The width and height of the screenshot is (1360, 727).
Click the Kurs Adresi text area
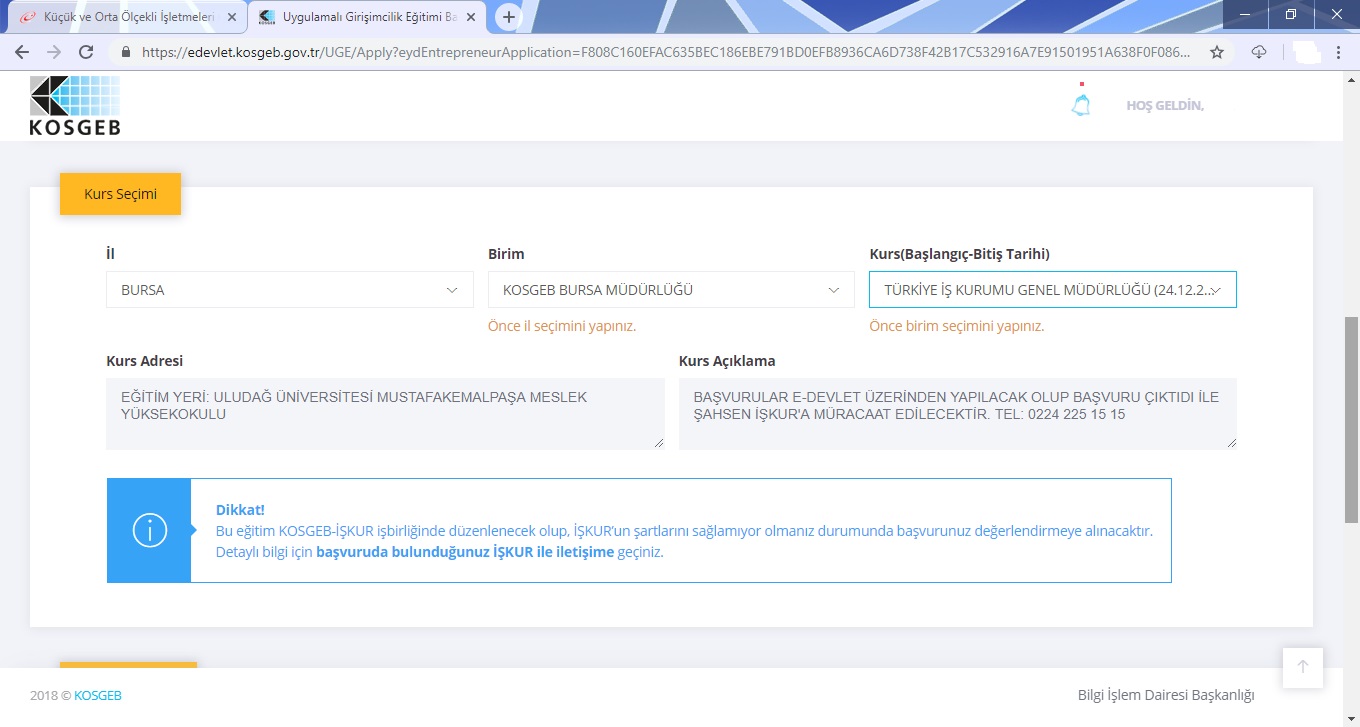pyautogui.click(x=385, y=413)
